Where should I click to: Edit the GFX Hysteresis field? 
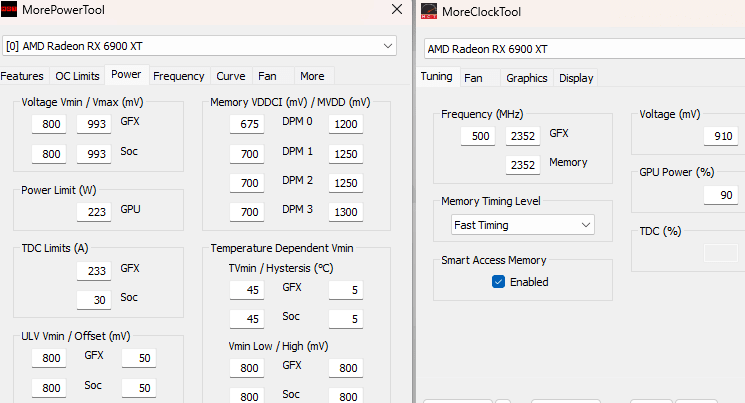[346, 290]
